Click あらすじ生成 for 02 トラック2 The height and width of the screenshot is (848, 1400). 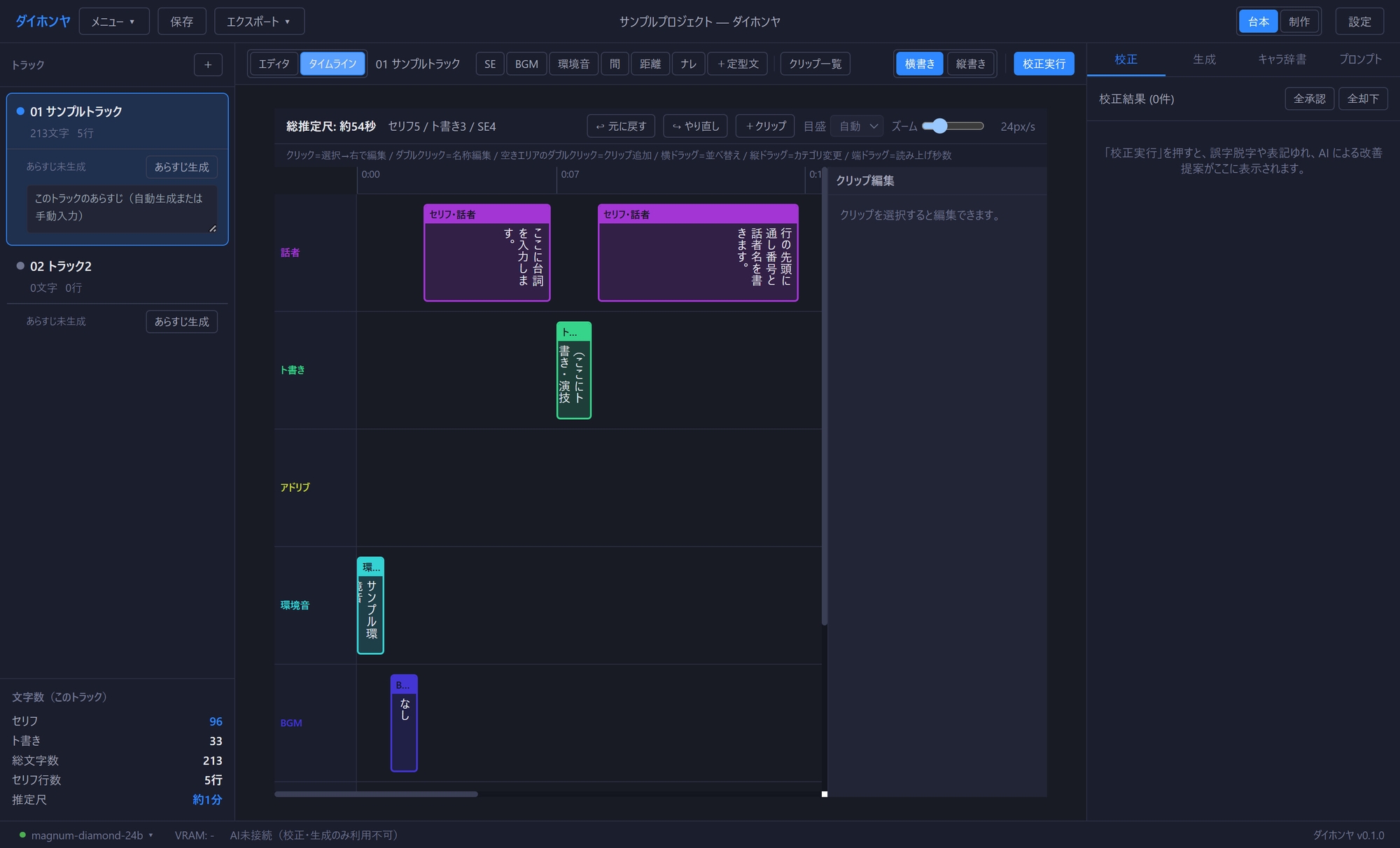point(182,321)
